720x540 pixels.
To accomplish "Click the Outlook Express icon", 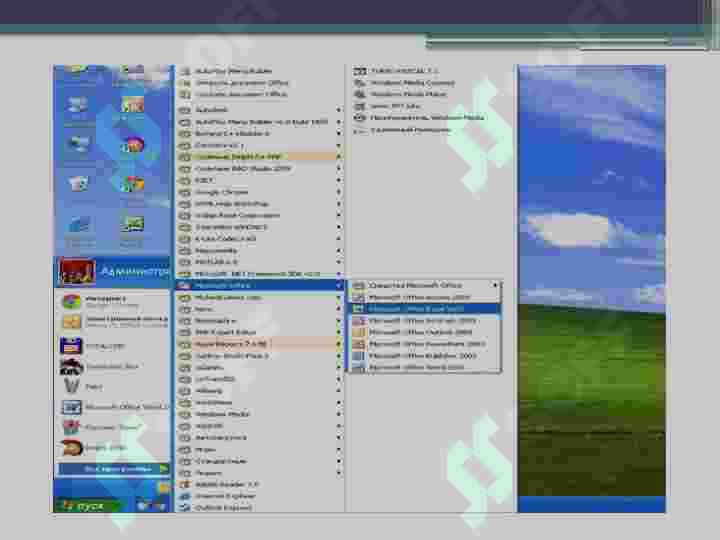I will pyautogui.click(x=185, y=507).
